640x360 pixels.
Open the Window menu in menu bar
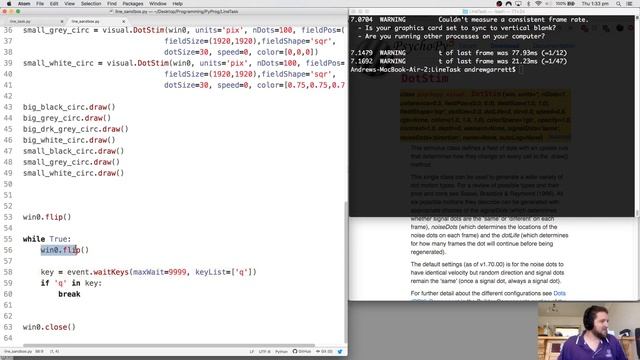coord(158,4)
